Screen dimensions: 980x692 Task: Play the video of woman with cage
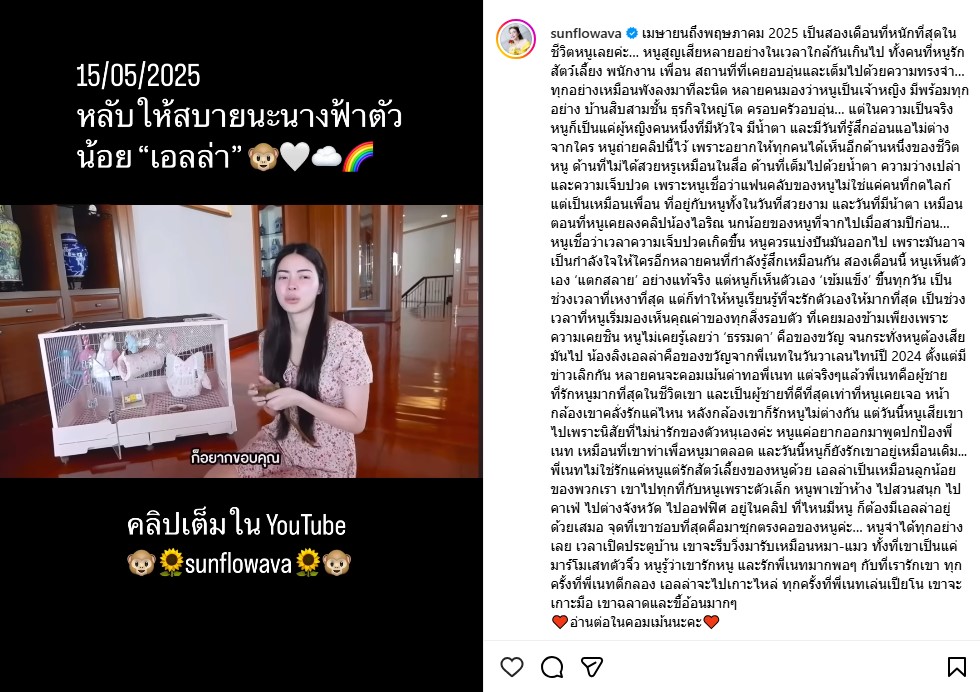(x=241, y=341)
